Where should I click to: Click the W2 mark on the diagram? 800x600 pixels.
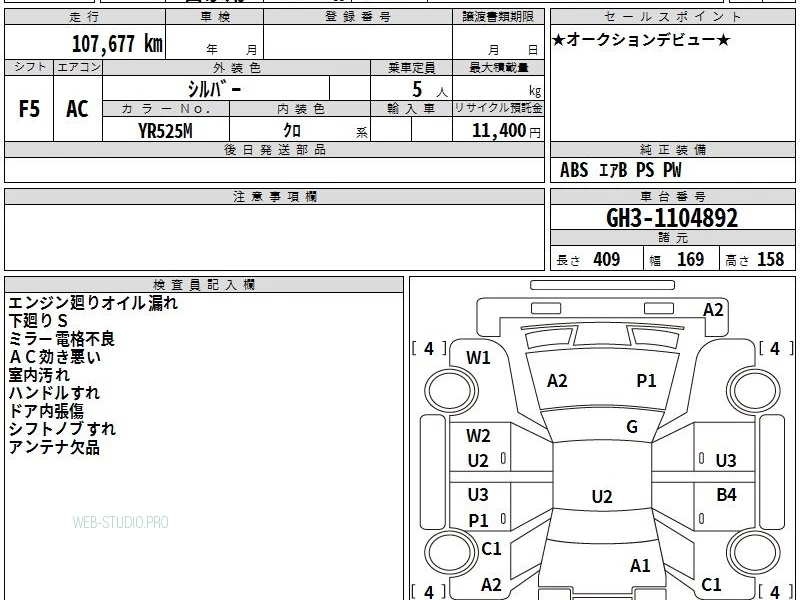click(x=478, y=436)
